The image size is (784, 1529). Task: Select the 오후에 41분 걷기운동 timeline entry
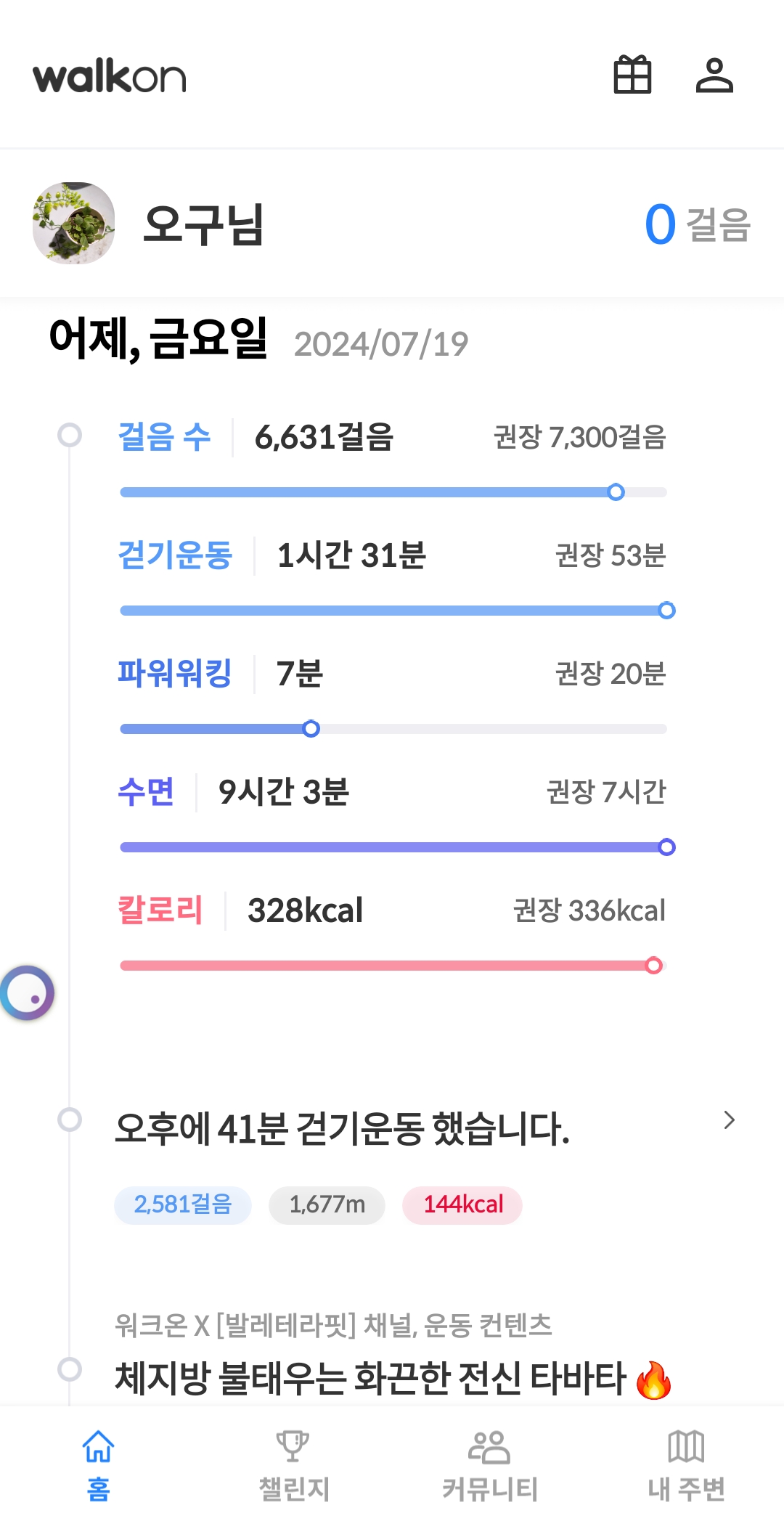tap(342, 1129)
